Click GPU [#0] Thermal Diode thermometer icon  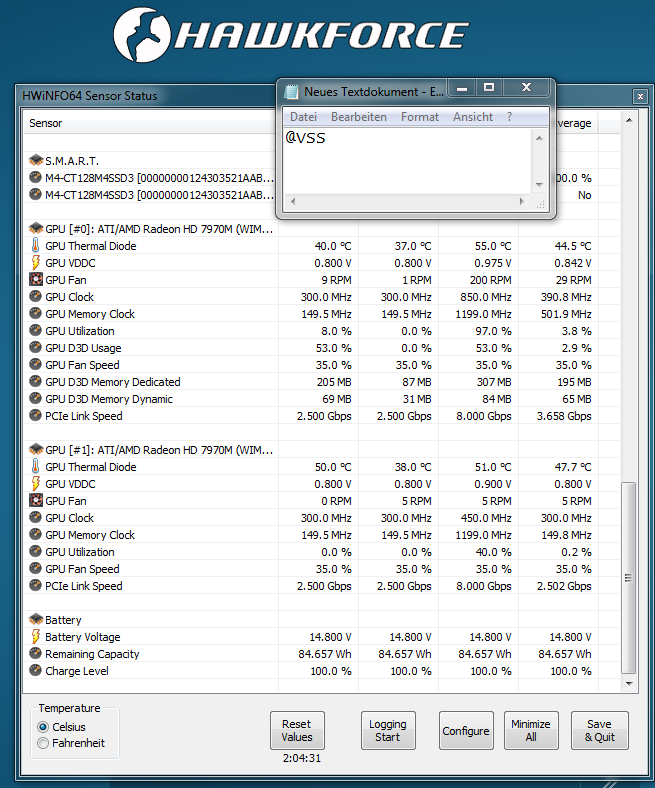tap(35, 245)
